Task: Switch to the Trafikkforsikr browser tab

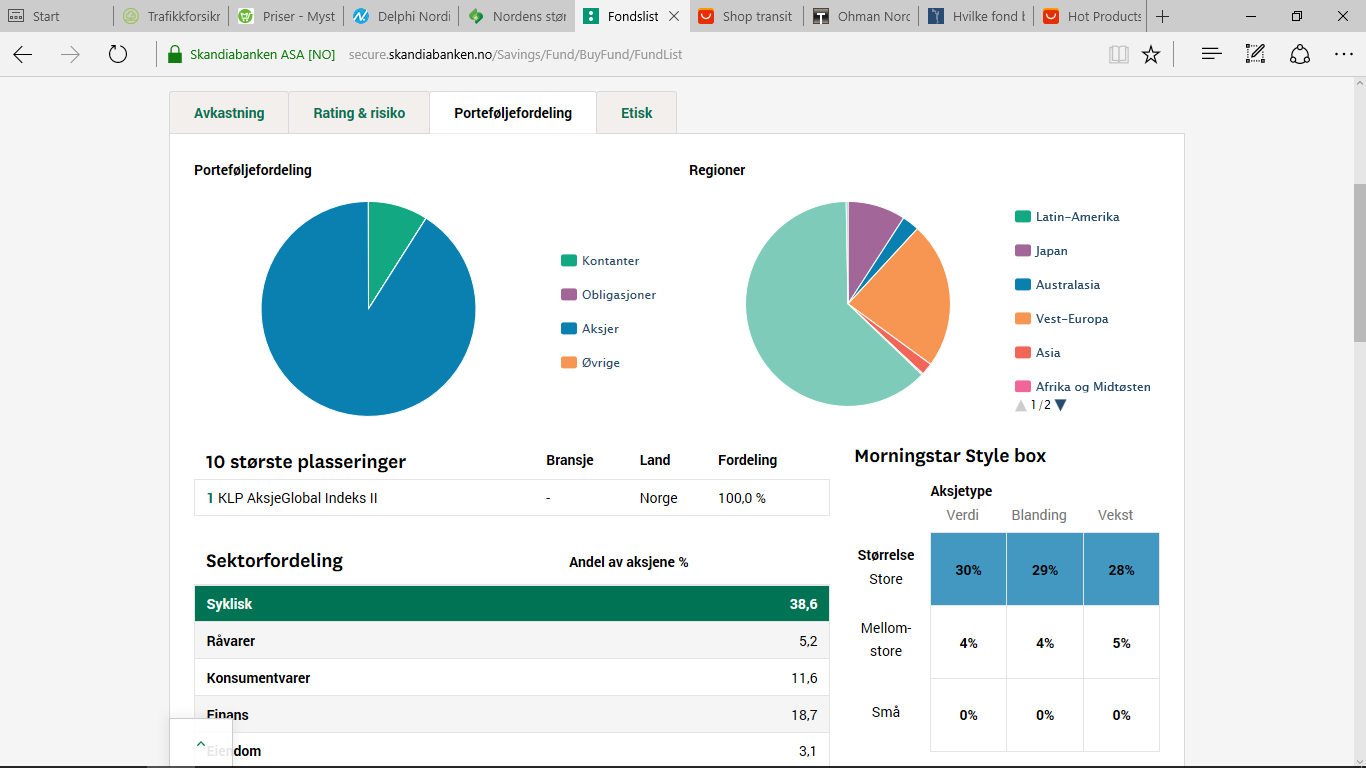Action: (171, 16)
